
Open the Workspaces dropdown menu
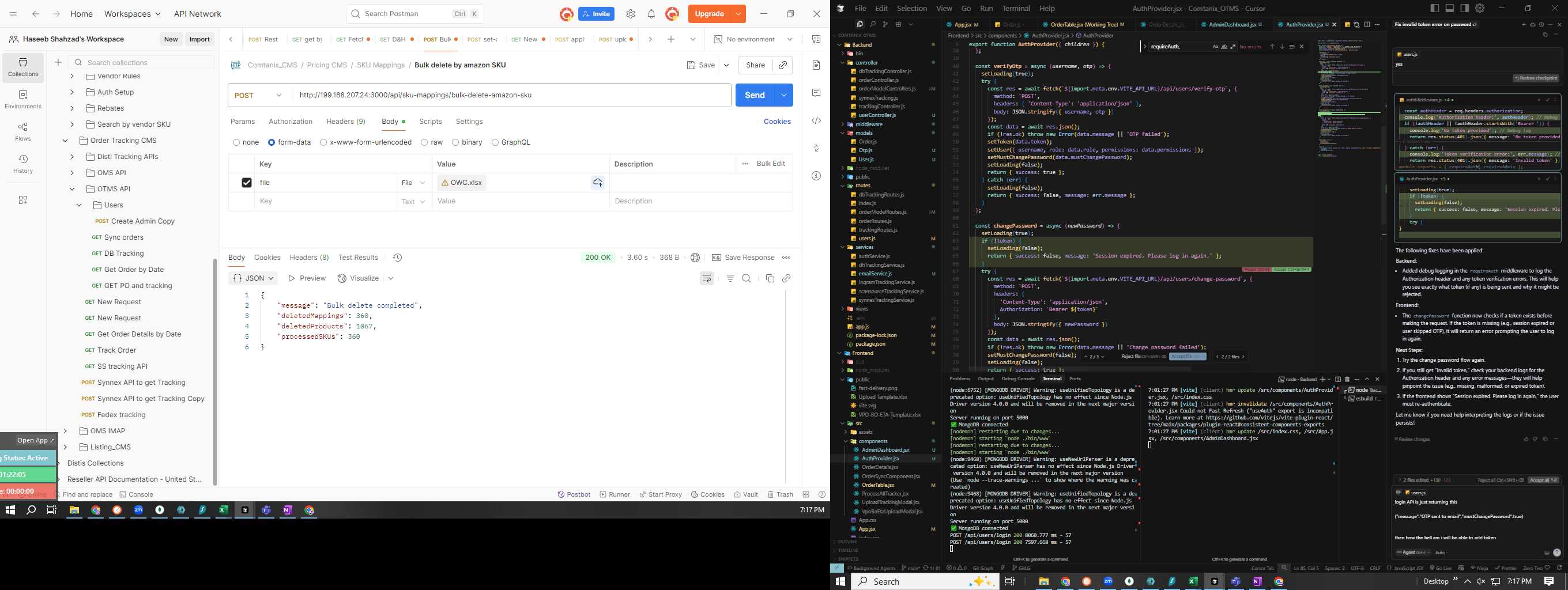pos(132,14)
